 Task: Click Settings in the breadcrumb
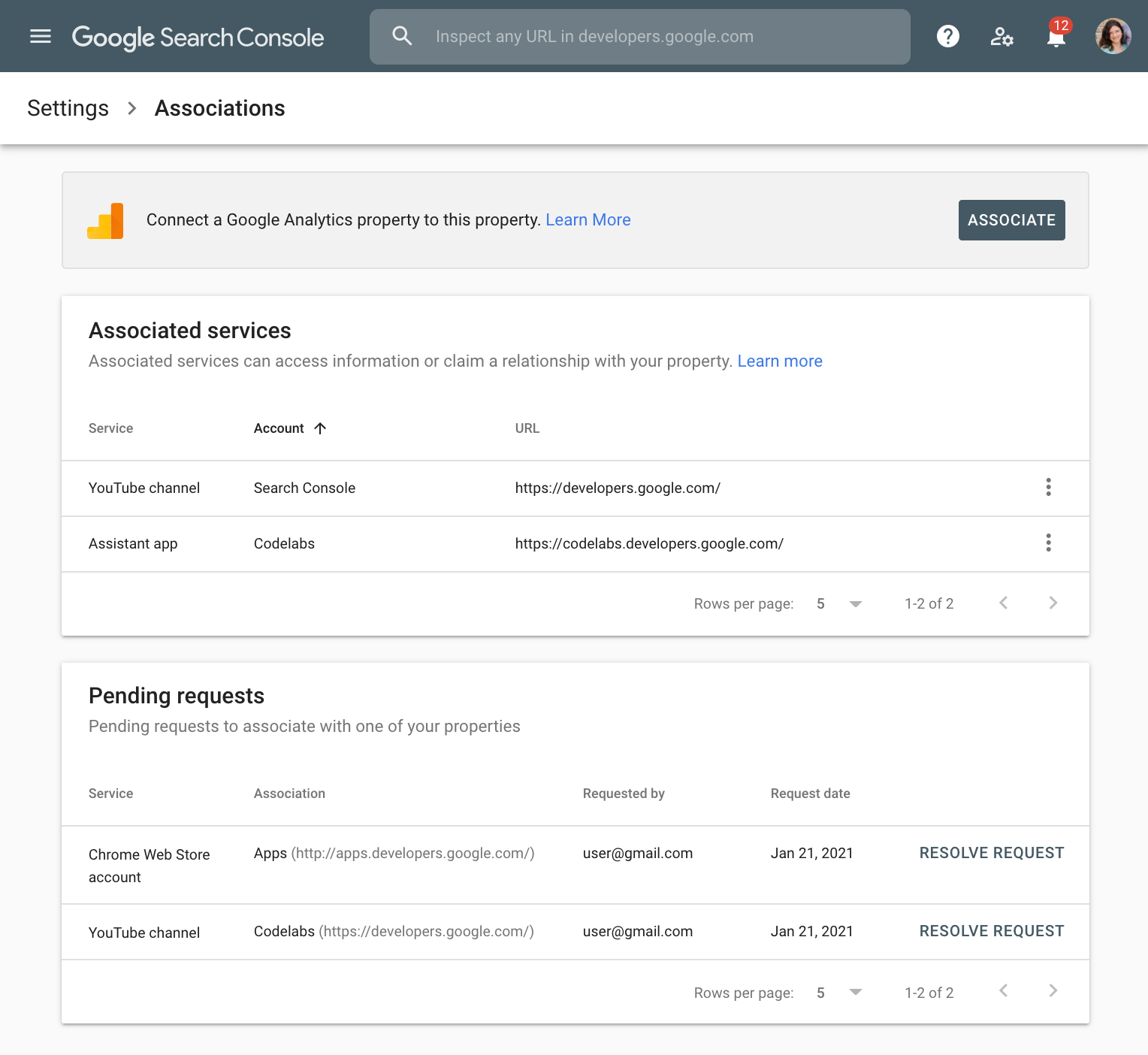click(67, 108)
